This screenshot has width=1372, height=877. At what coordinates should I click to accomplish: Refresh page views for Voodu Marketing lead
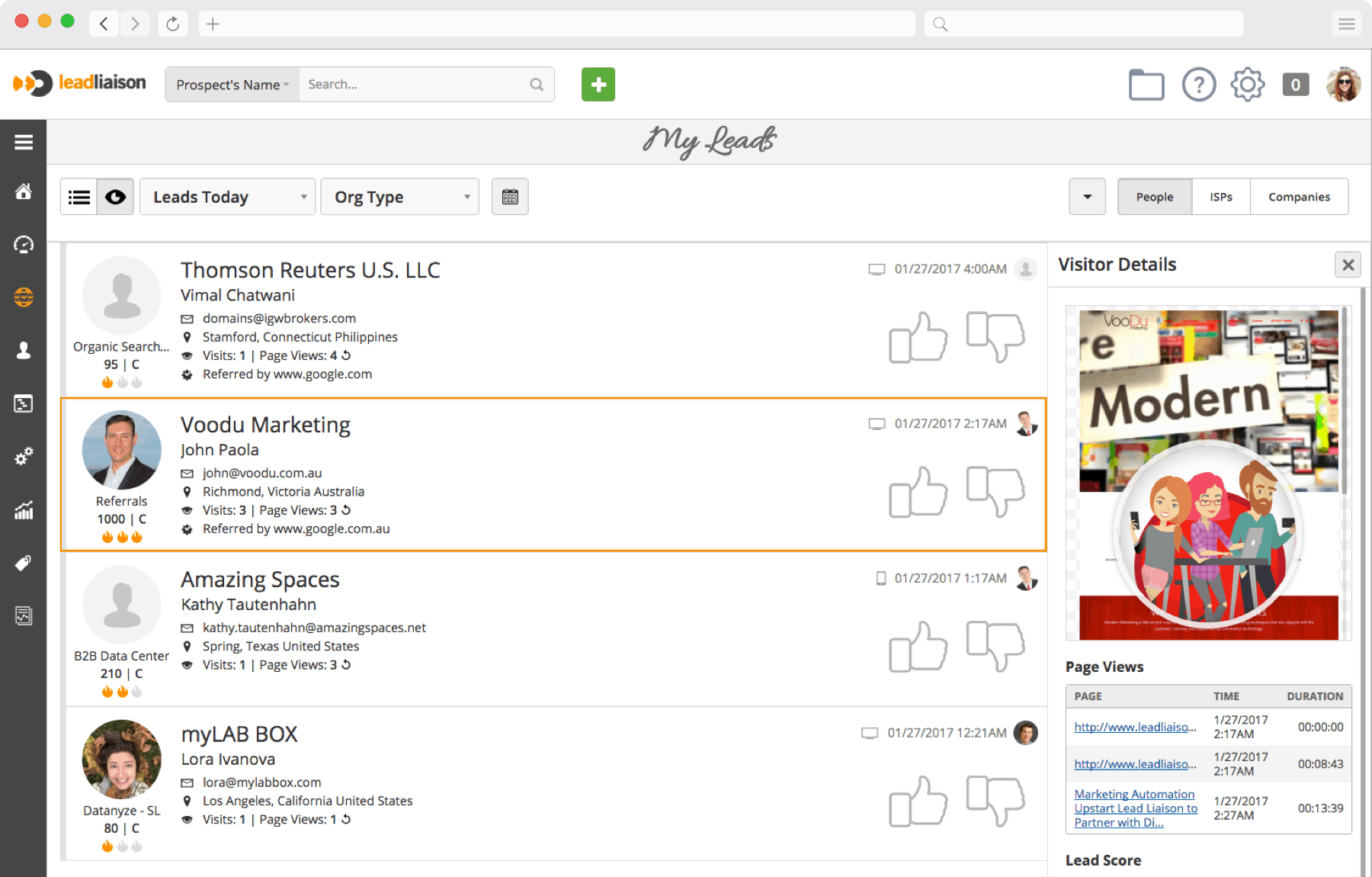click(346, 510)
